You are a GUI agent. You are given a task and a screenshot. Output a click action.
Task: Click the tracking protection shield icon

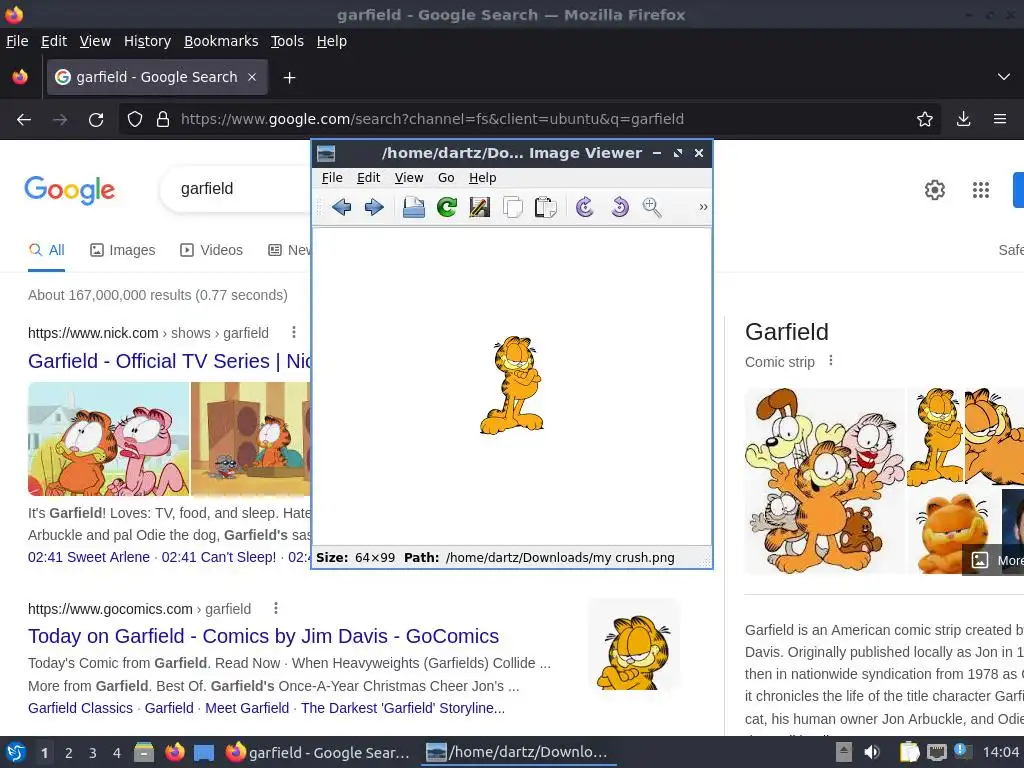tap(135, 119)
